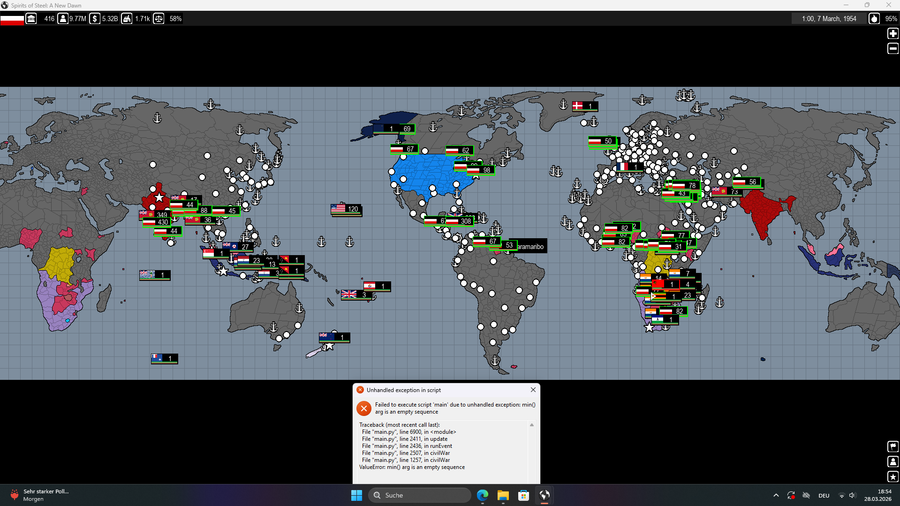
Task: Click the taskbar Suche search box
Action: (x=420, y=495)
